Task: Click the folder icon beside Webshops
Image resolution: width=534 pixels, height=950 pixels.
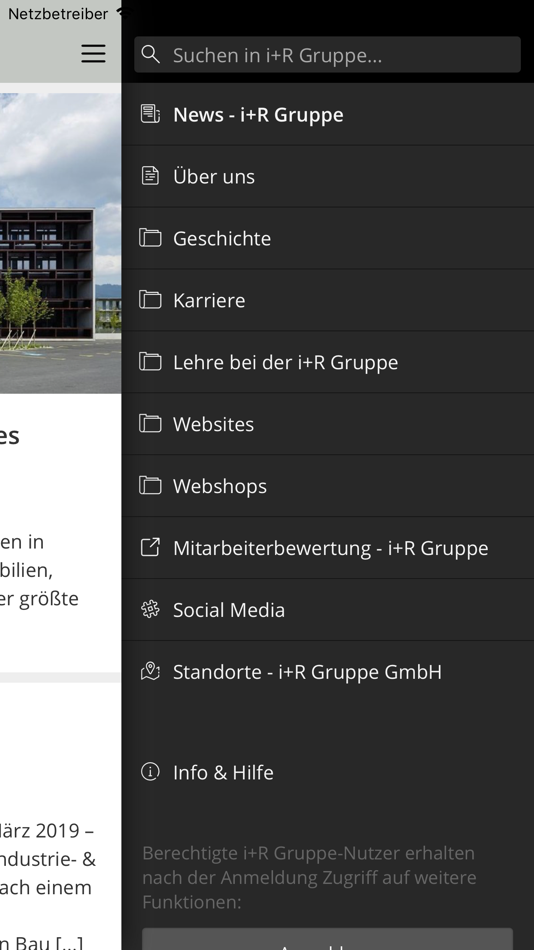Action: [x=150, y=485]
